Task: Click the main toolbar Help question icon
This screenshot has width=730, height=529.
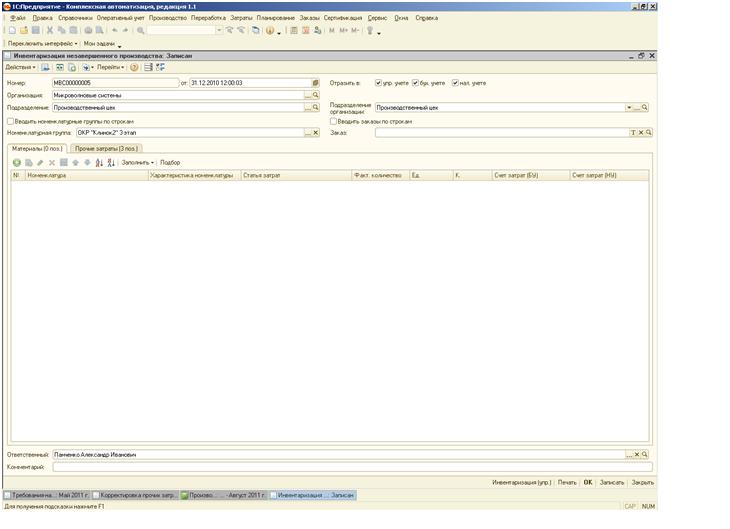Action: coord(270,30)
